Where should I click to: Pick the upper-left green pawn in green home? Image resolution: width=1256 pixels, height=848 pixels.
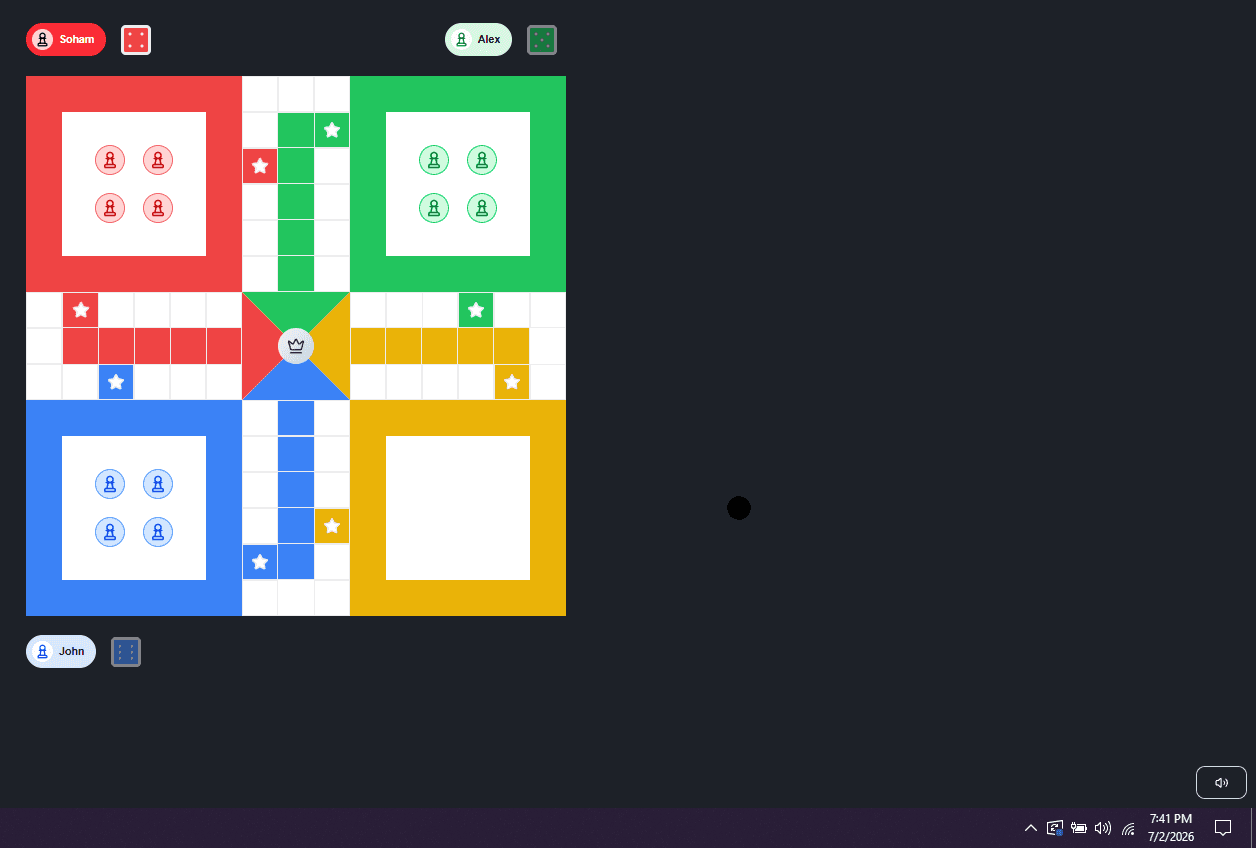[x=434, y=160]
